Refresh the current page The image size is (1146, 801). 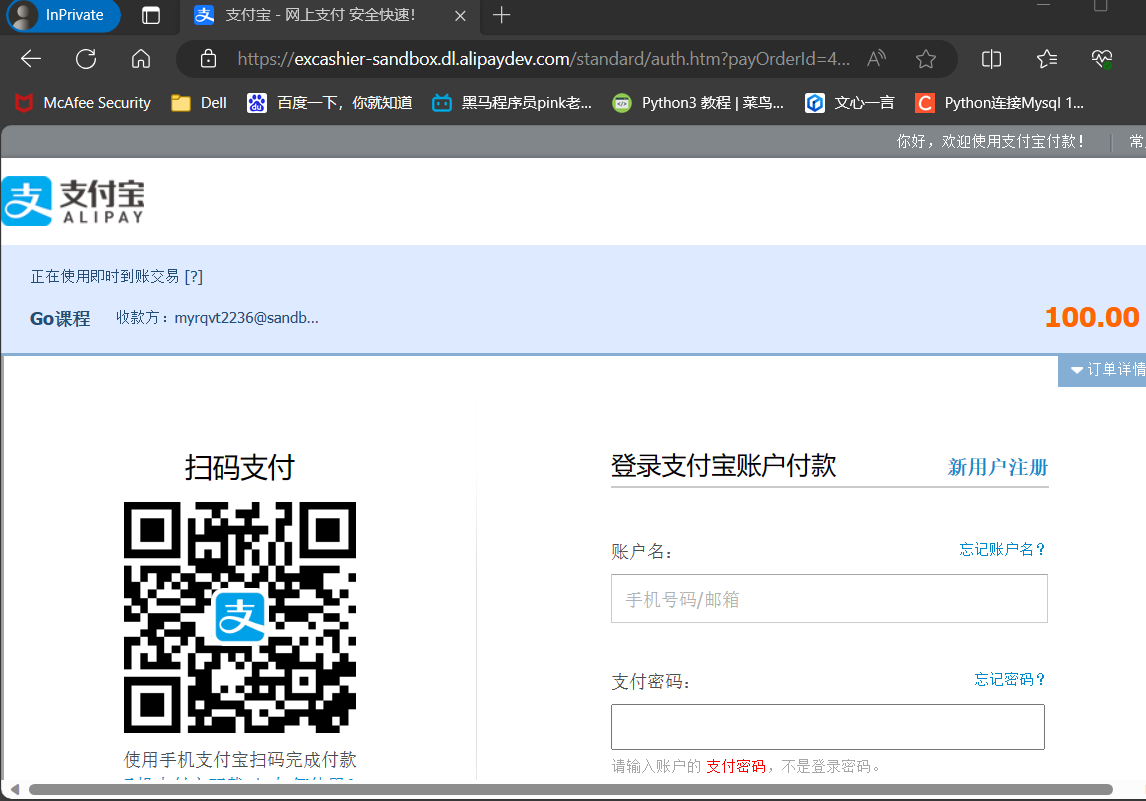86,58
